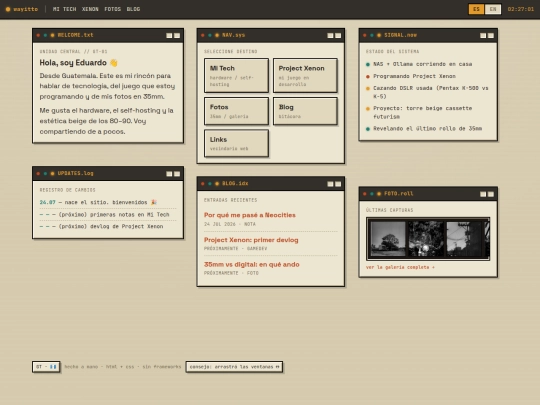Click the 'ENTRADAS RECIENTES' label

point(231,200)
